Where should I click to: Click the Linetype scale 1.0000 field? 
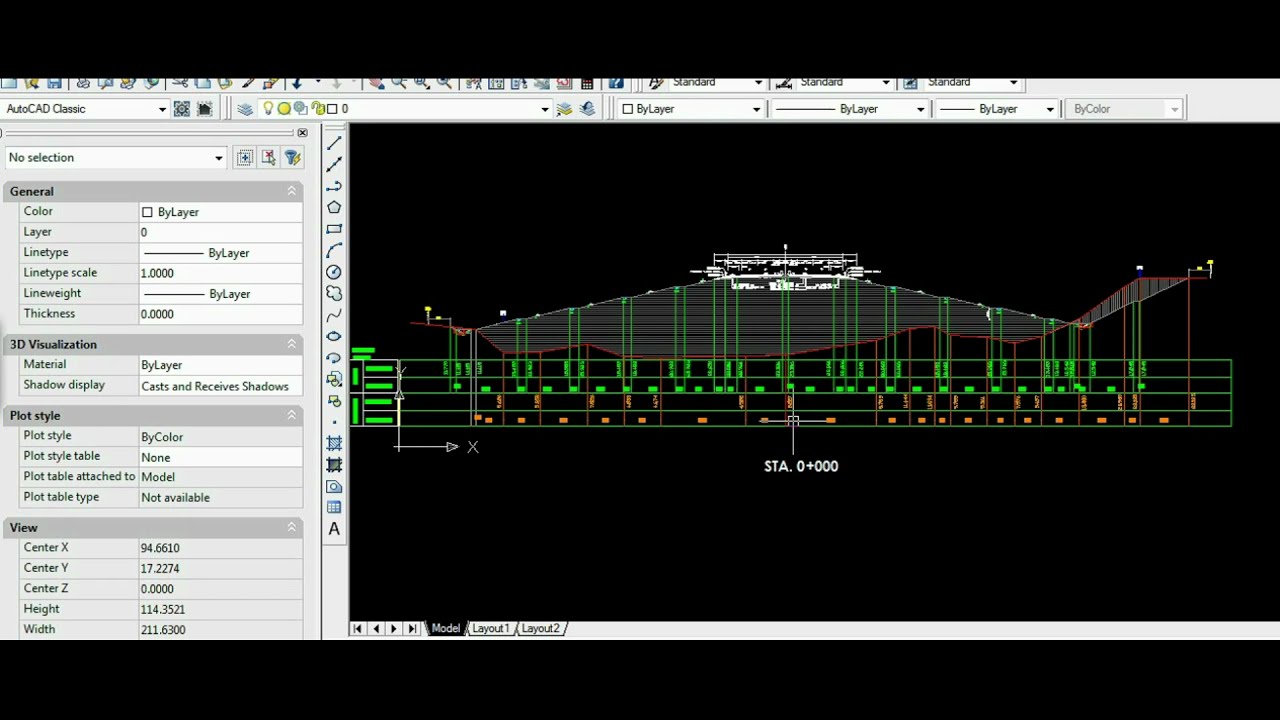[220, 273]
